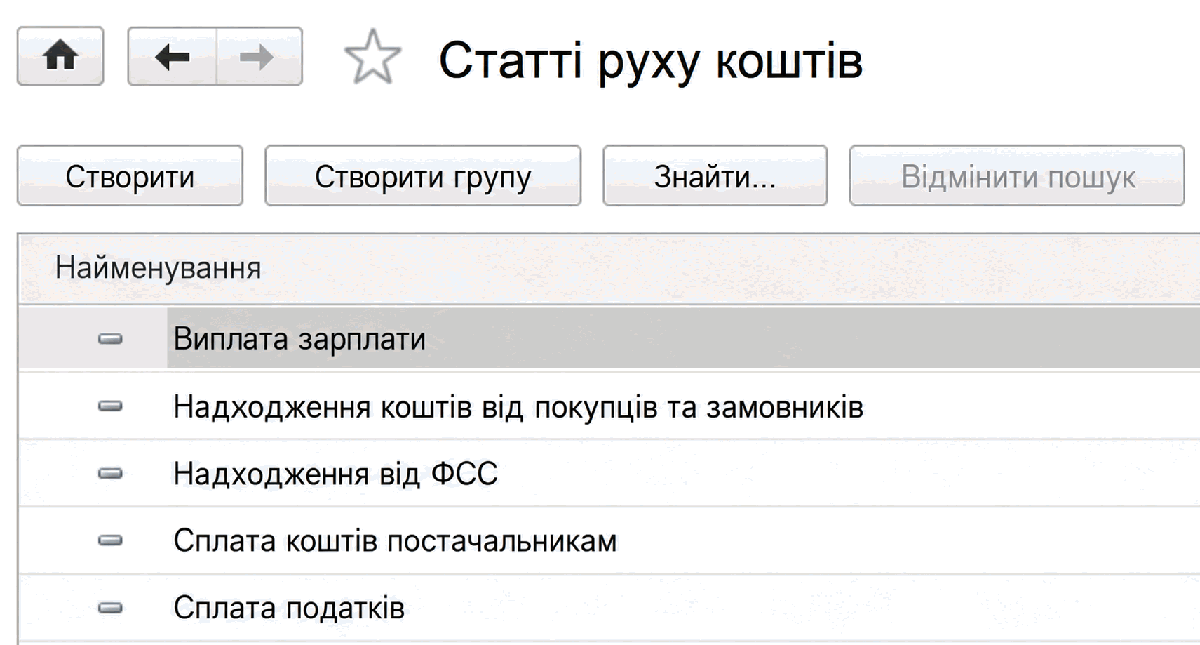The height and width of the screenshot is (645, 1200).
Task: Click the item icon beside Сплата податків
Action: (x=109, y=608)
